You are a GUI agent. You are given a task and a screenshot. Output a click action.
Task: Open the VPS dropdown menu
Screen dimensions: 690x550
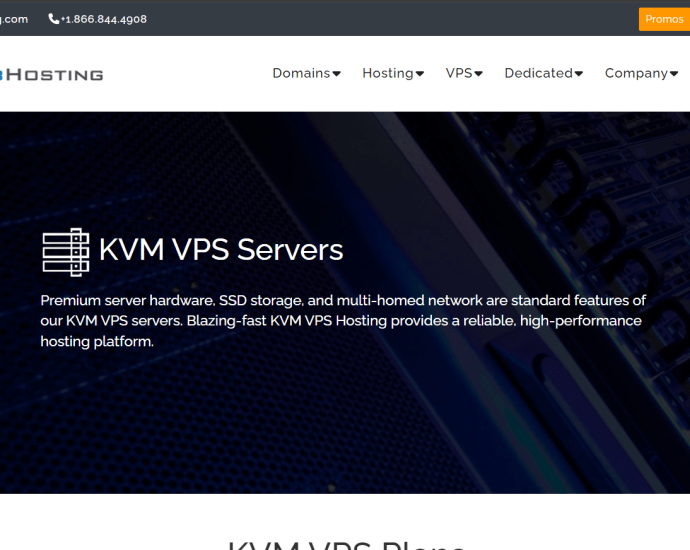tap(464, 73)
